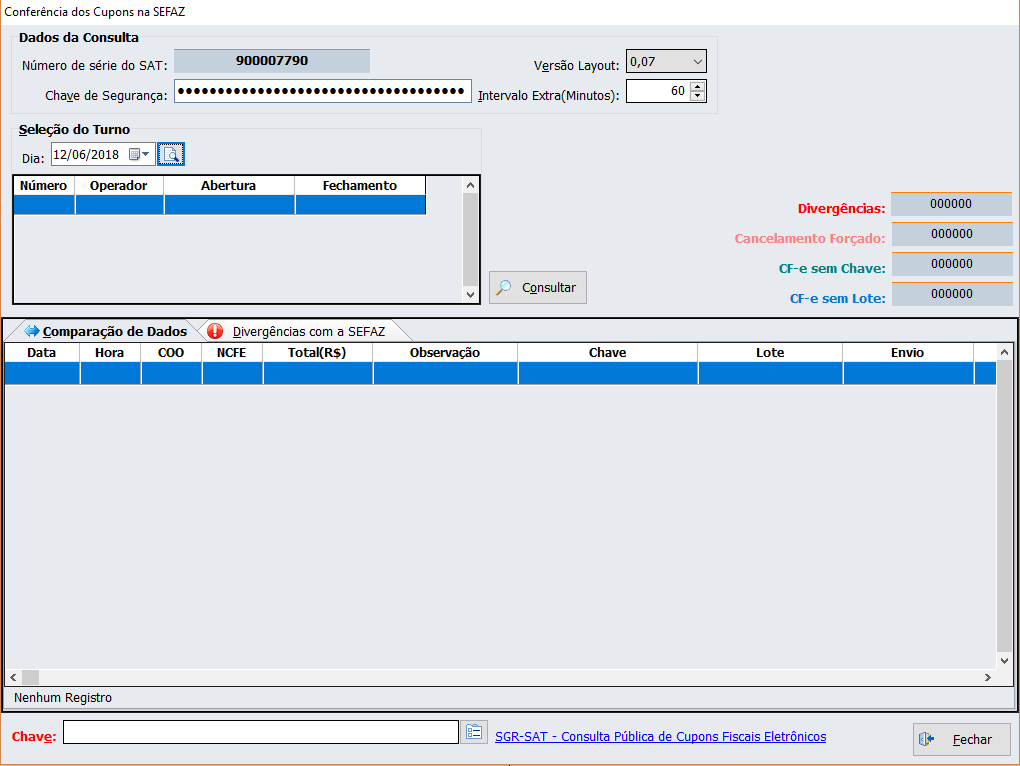Click the Observação column header
The width and height of the screenshot is (1020, 766).
coord(445,353)
